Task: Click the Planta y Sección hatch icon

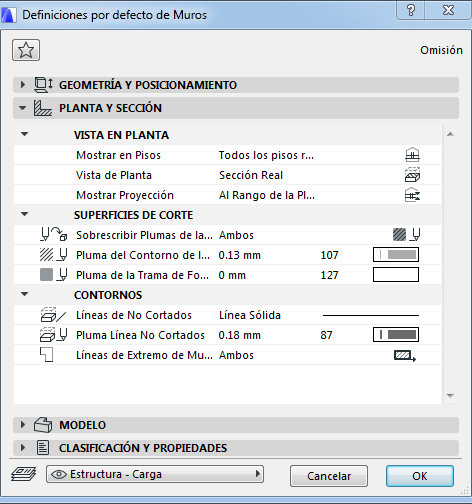Action: point(43,108)
